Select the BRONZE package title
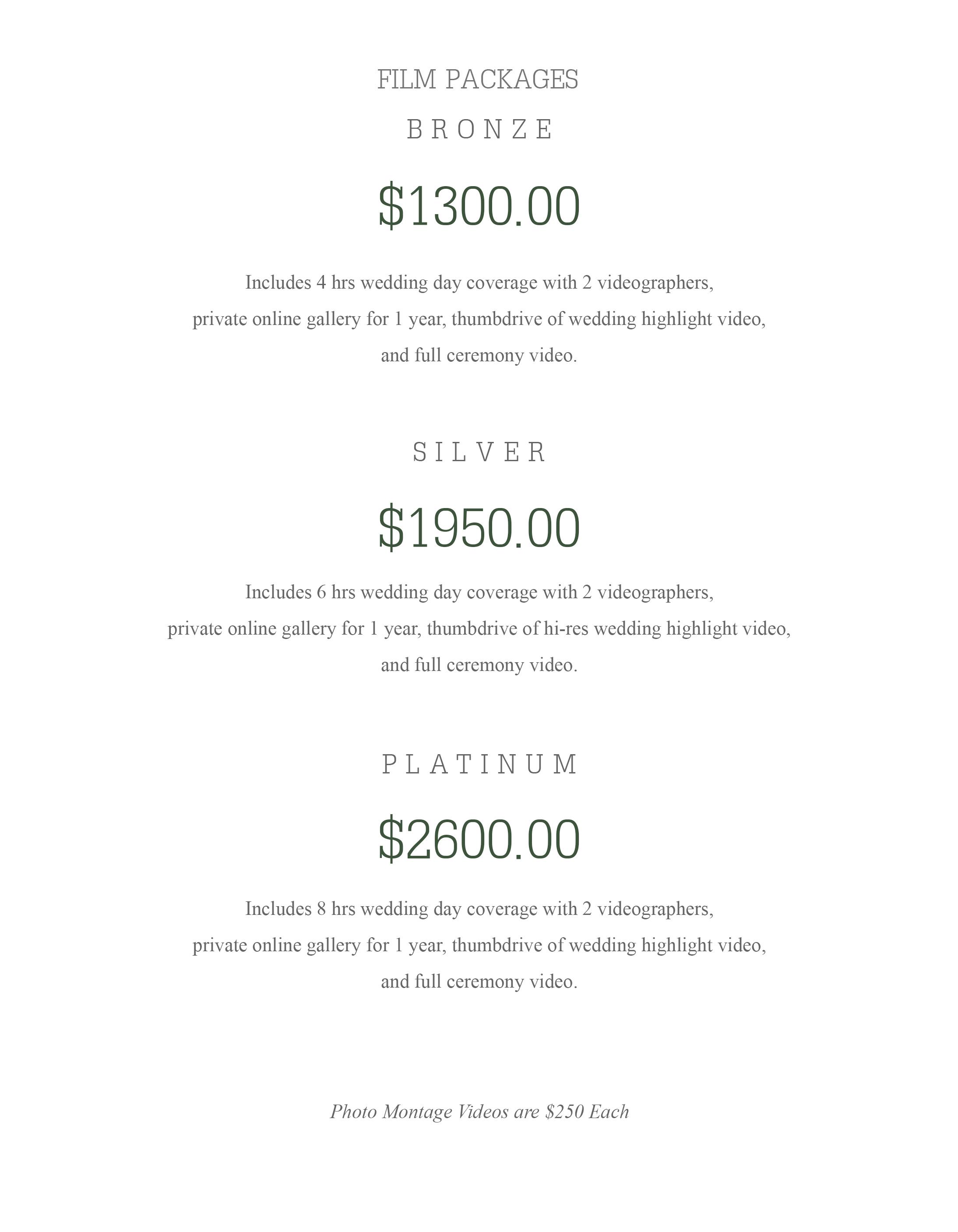 tap(479, 130)
